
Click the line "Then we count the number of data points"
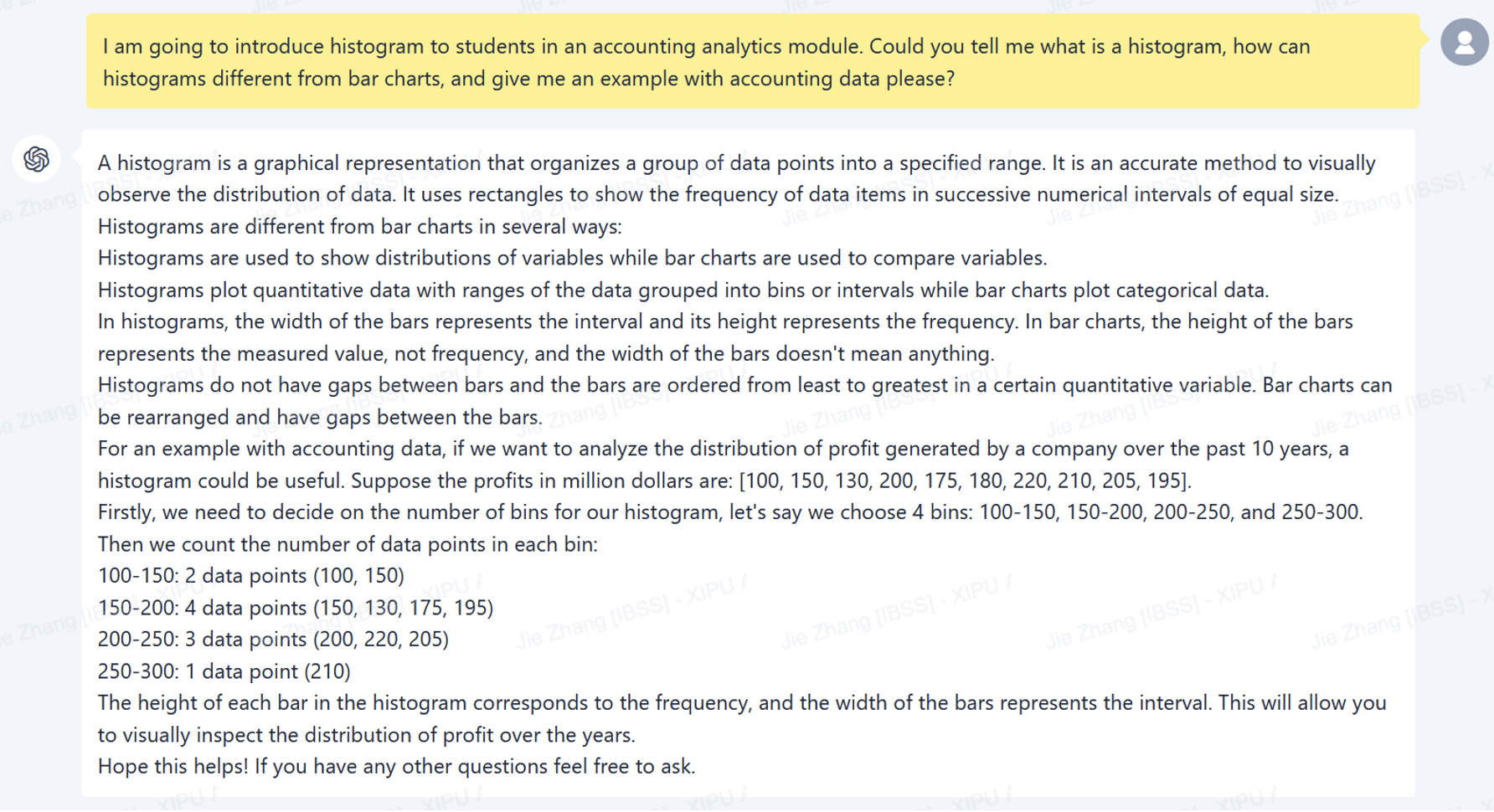tap(348, 545)
